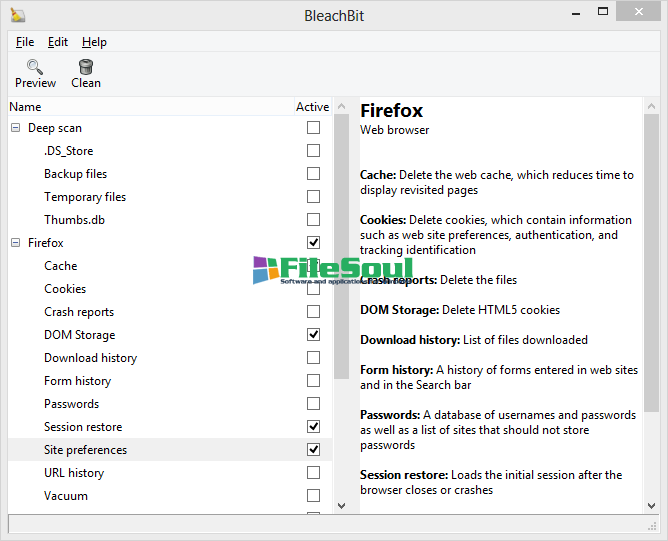
Task: Uncheck the Site preferences checkbox
Action: click(313, 449)
